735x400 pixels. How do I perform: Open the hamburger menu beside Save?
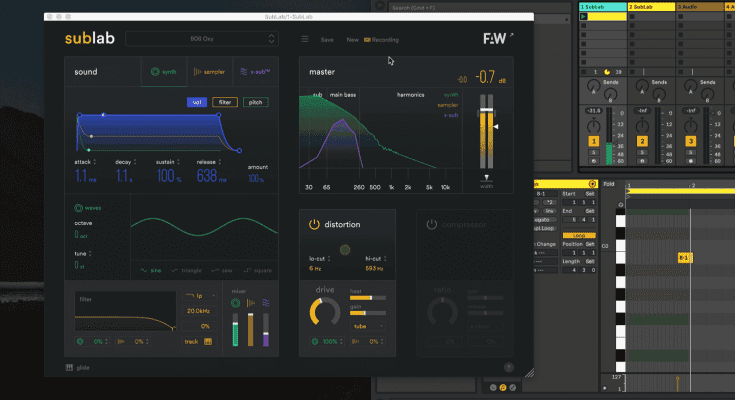coord(305,39)
